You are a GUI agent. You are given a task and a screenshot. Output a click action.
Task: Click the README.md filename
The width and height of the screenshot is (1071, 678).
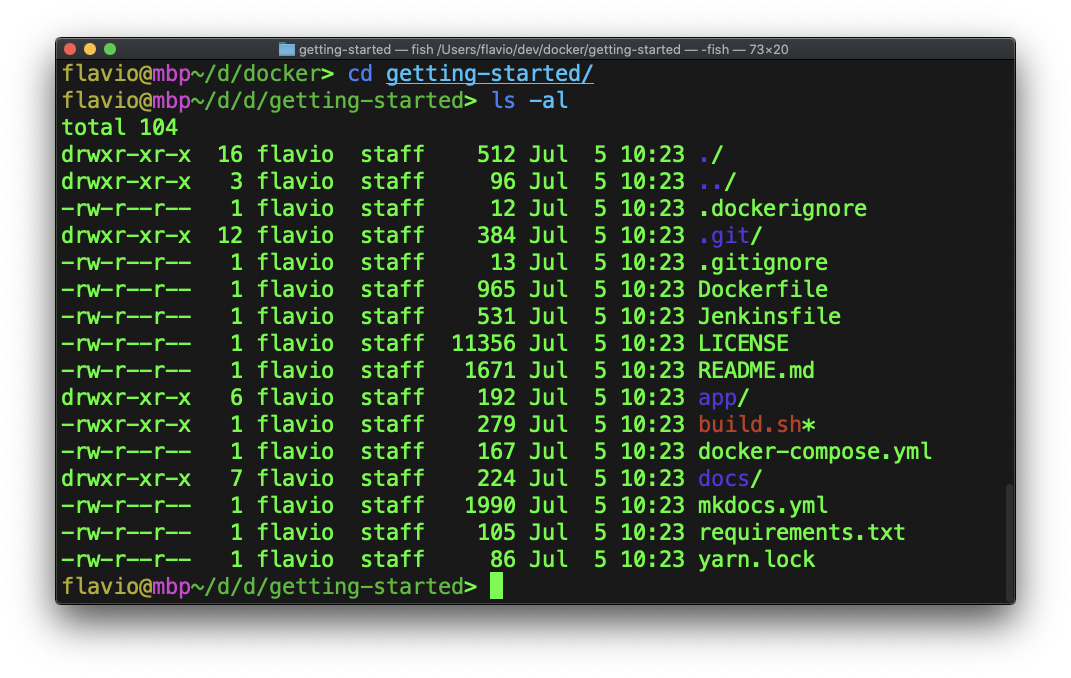pyautogui.click(x=755, y=371)
